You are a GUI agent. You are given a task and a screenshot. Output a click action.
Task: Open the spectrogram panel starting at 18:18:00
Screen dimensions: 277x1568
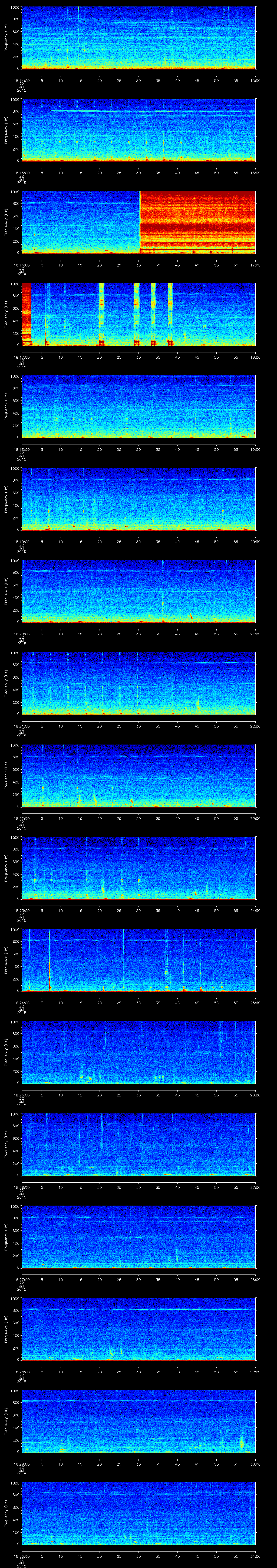coord(138,407)
